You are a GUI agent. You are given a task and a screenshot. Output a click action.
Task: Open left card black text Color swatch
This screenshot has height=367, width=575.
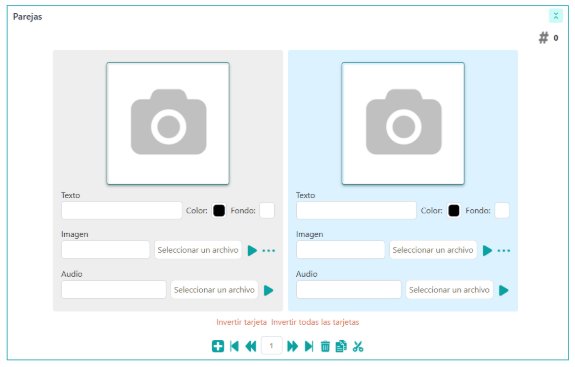point(219,211)
